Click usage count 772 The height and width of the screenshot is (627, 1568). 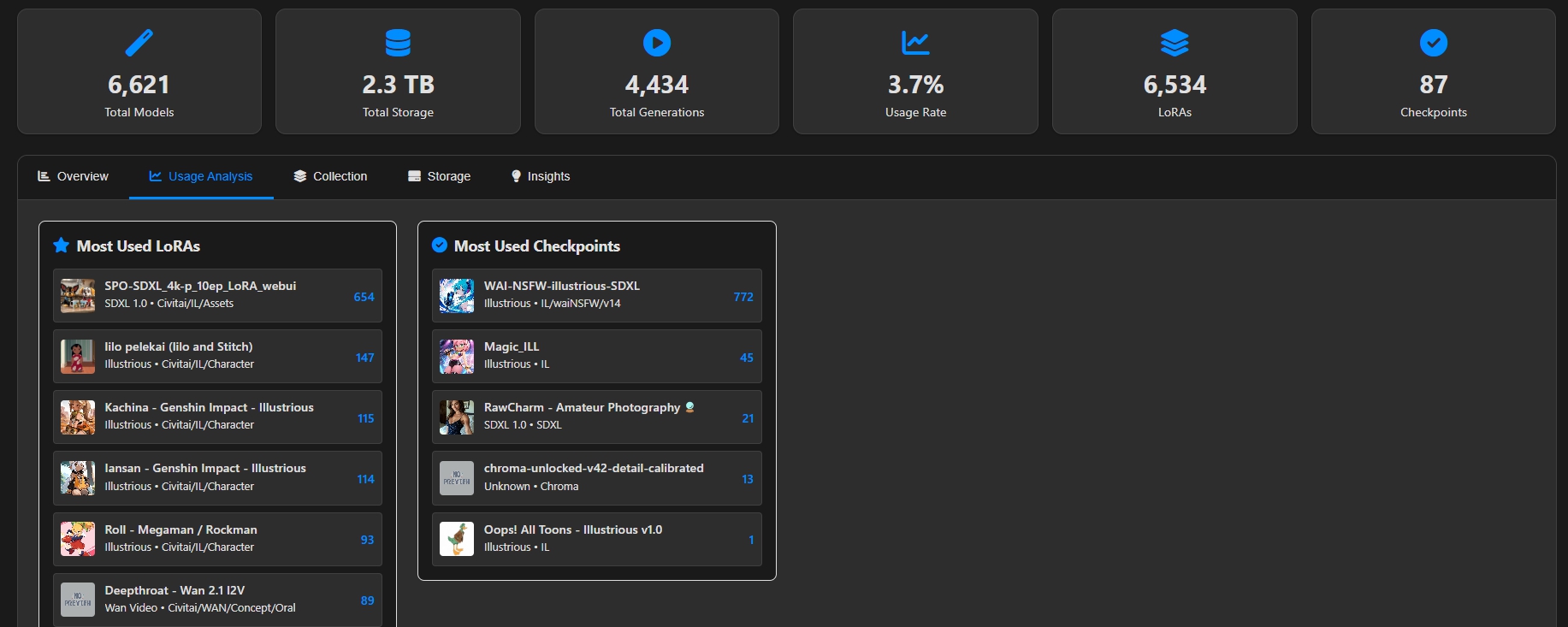[x=743, y=297]
